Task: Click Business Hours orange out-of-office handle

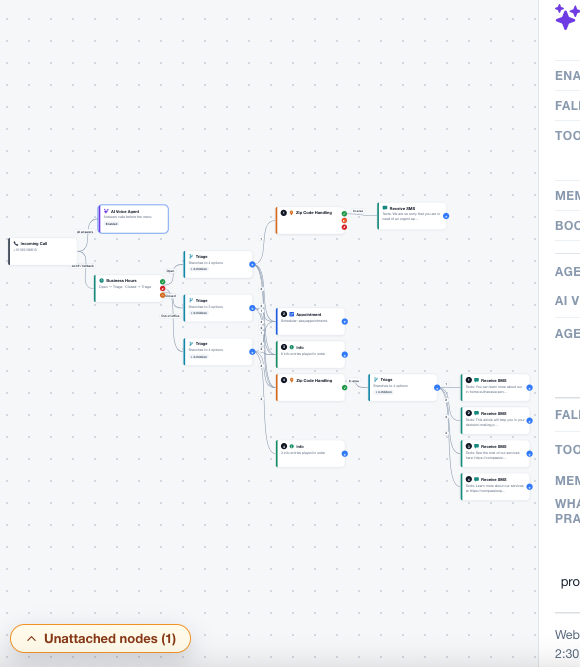Action: pos(163,295)
